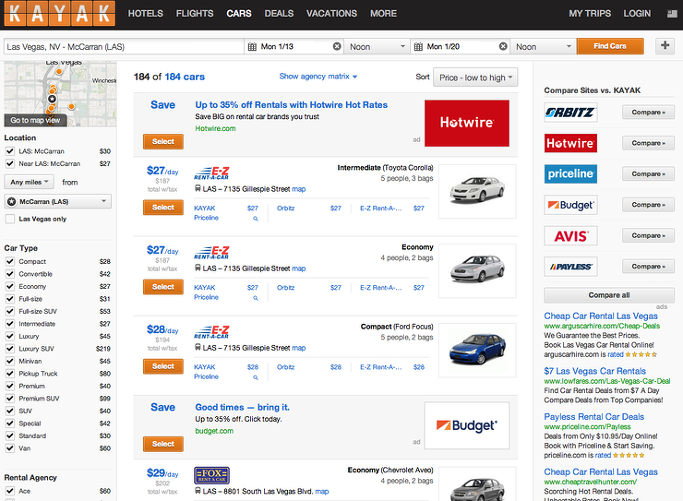
Task: Select the Hotwire Hot Rates ad offer
Action: click(x=163, y=142)
